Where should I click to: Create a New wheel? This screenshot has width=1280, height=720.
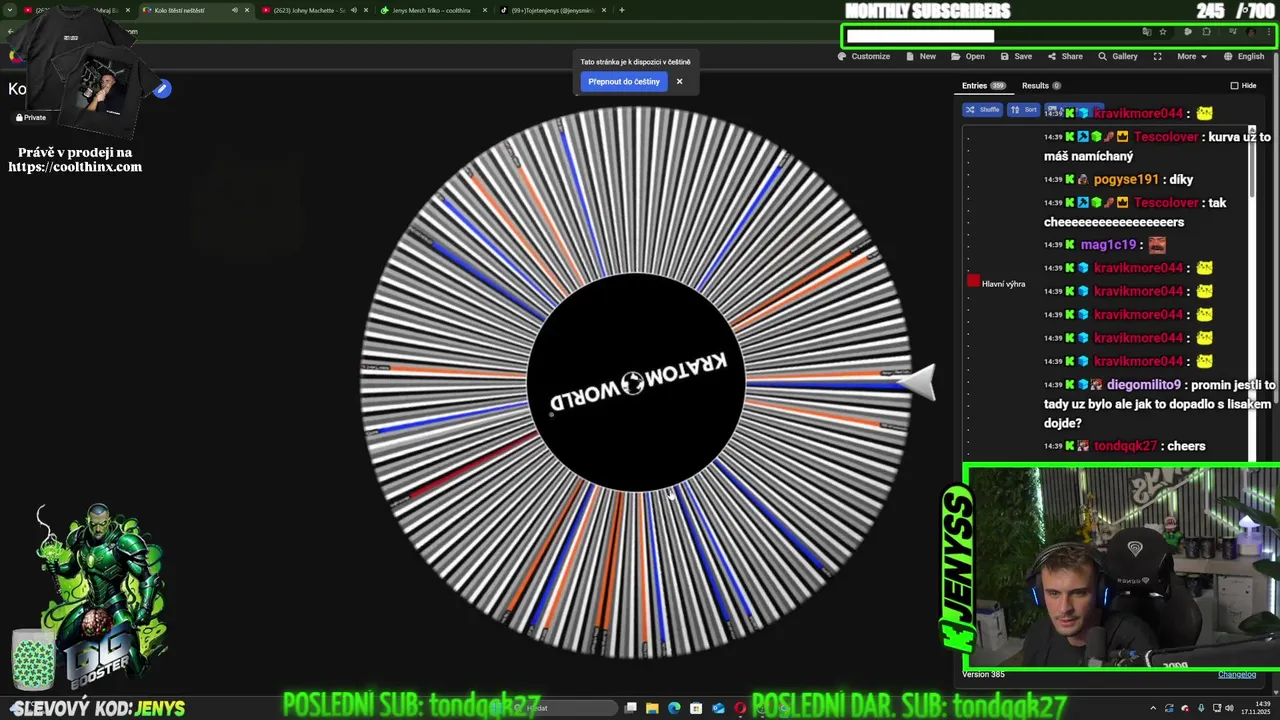point(921,56)
